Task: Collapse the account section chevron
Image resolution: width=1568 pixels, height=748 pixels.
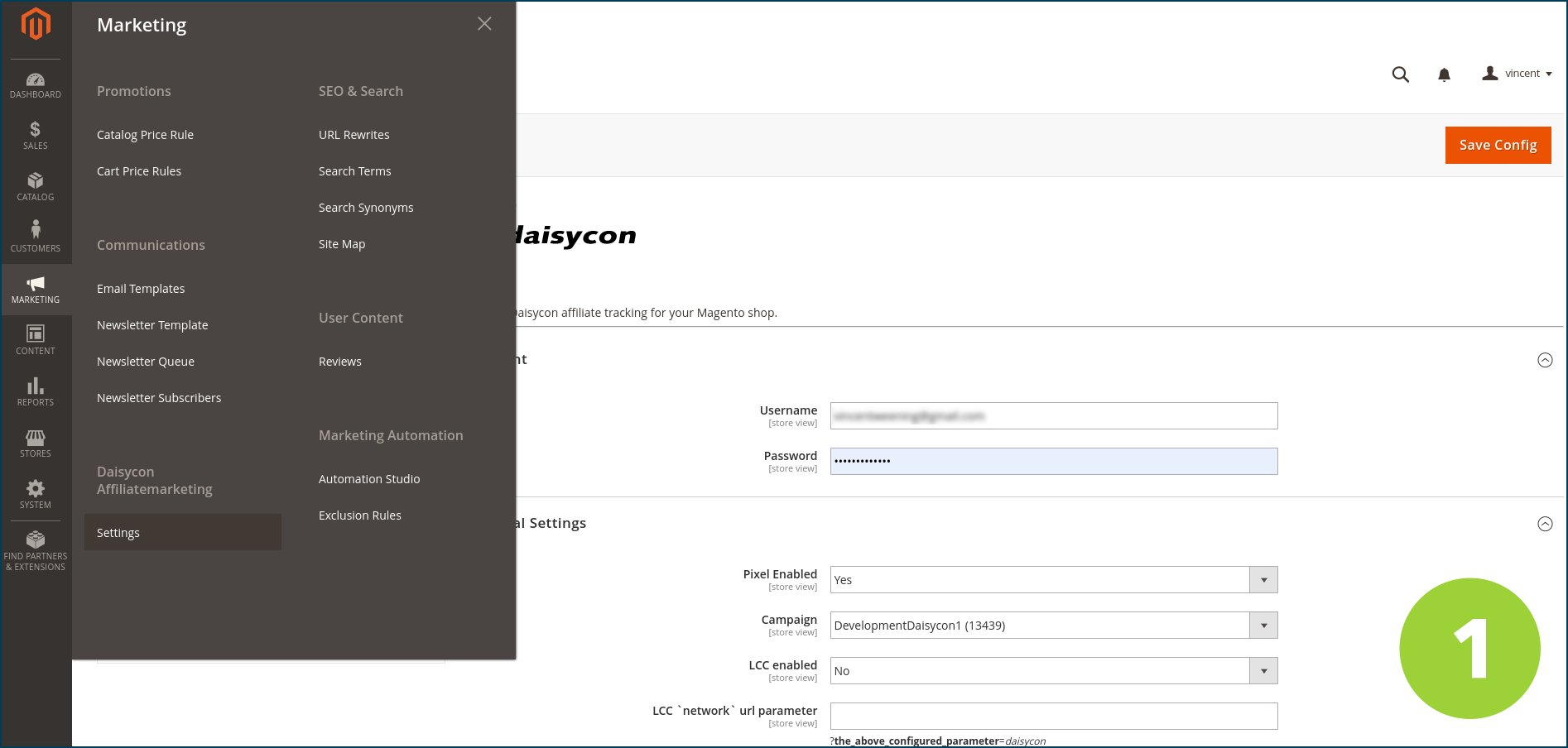Action: [x=1545, y=360]
